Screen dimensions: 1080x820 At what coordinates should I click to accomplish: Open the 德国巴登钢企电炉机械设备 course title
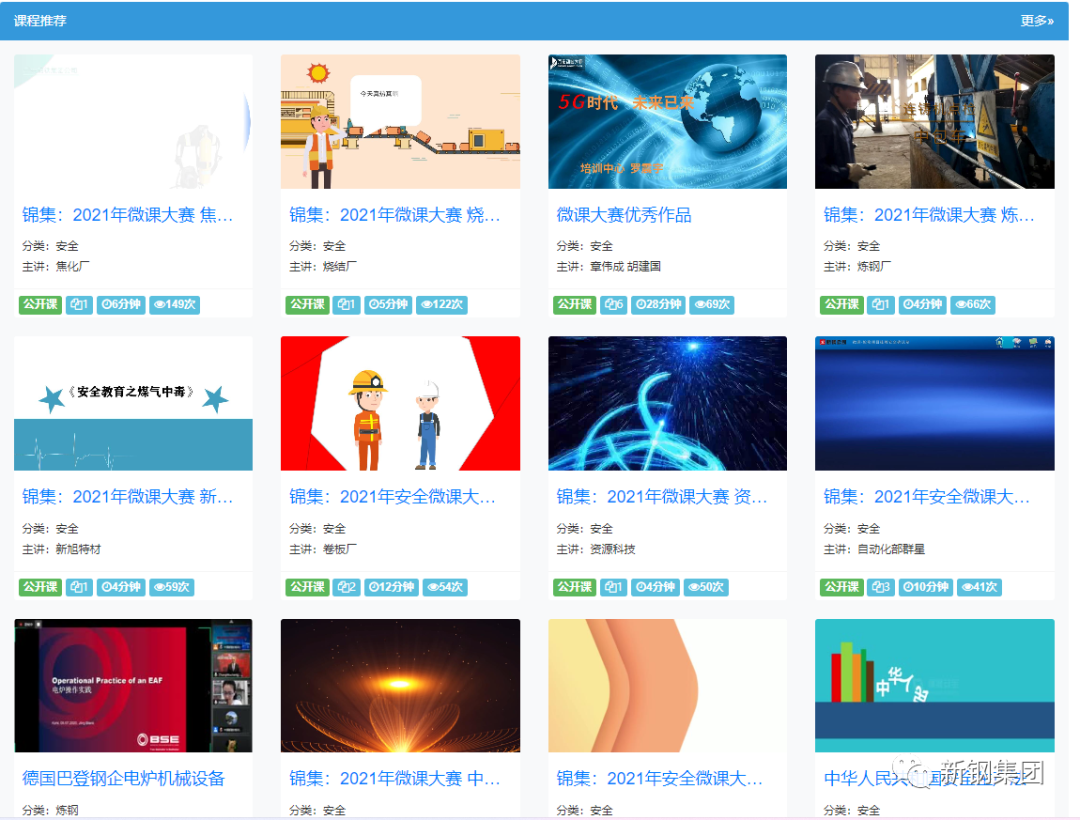[x=124, y=778]
